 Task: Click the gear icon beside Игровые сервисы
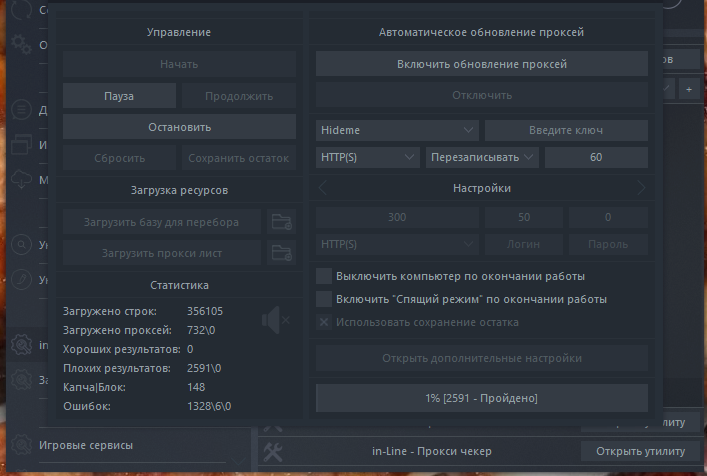21,445
